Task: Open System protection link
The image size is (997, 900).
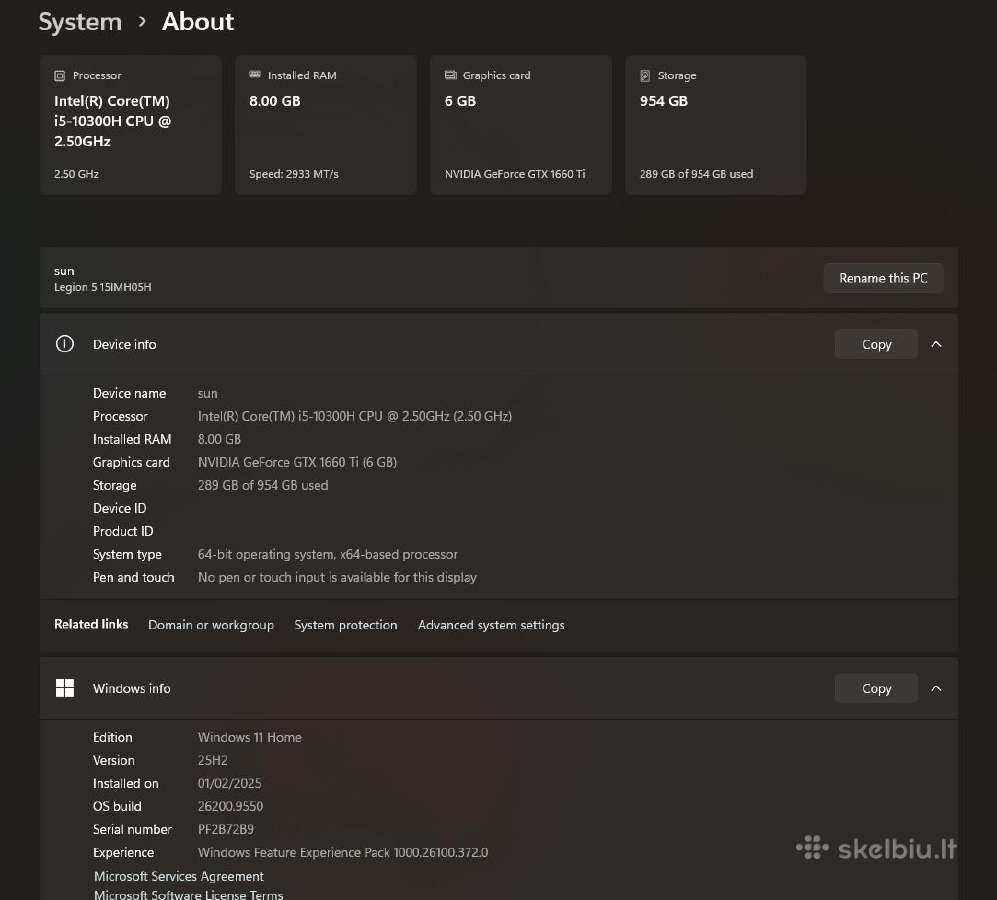Action: click(x=345, y=625)
